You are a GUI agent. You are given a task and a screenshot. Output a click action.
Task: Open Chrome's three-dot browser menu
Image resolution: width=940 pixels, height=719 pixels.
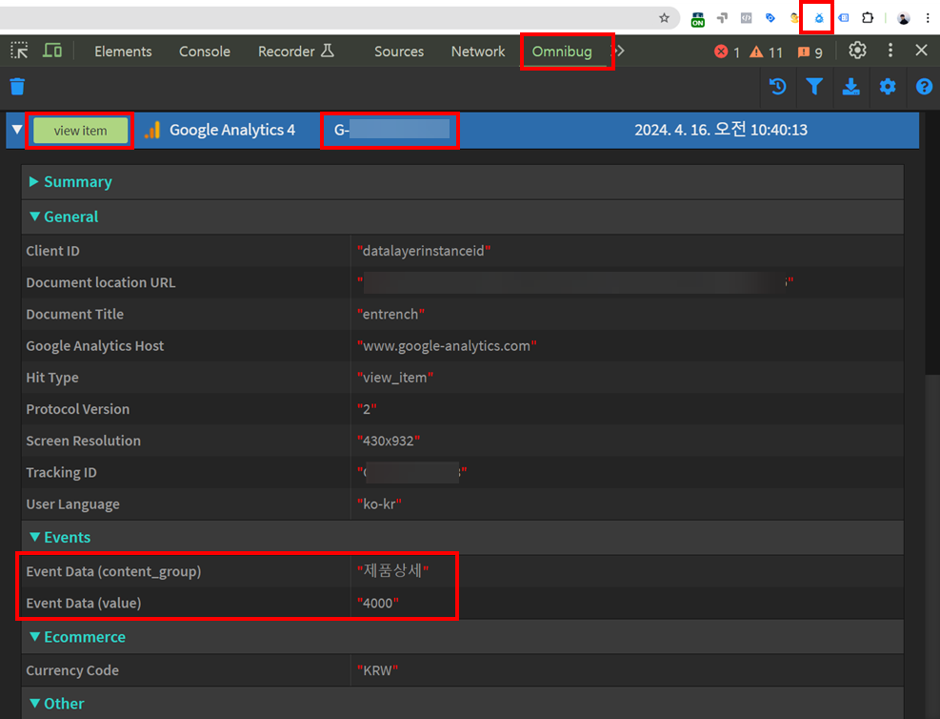[928, 18]
